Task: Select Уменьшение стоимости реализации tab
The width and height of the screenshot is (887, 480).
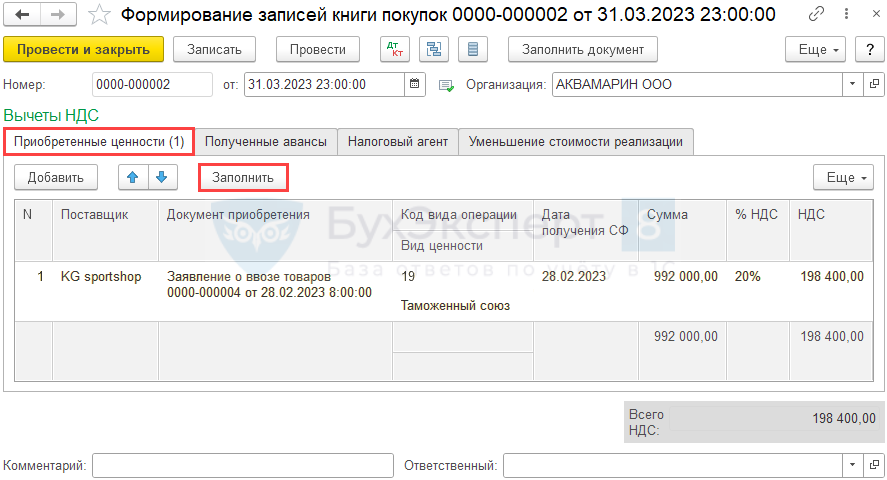Action: 576,142
